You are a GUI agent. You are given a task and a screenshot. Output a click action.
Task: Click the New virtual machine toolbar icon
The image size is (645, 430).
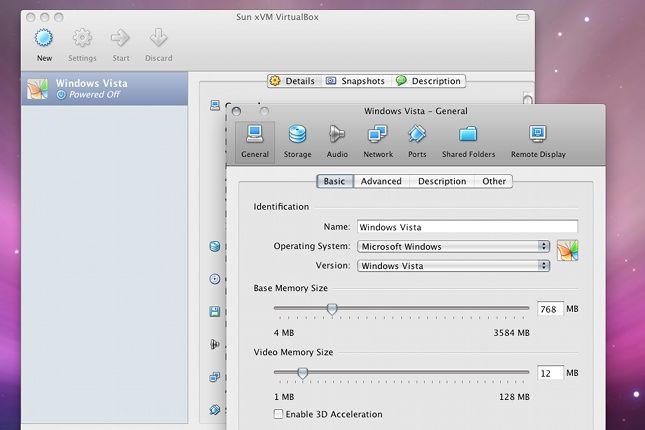click(x=44, y=38)
